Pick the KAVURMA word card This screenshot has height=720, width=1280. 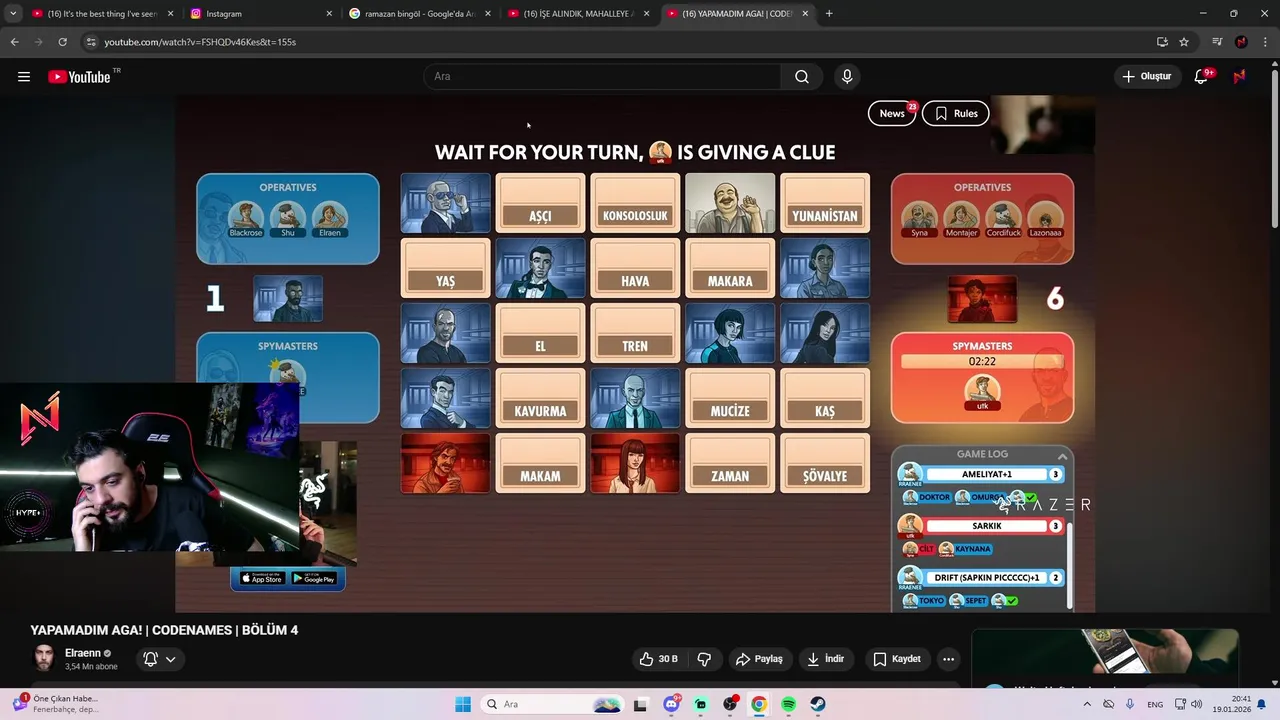point(540,399)
